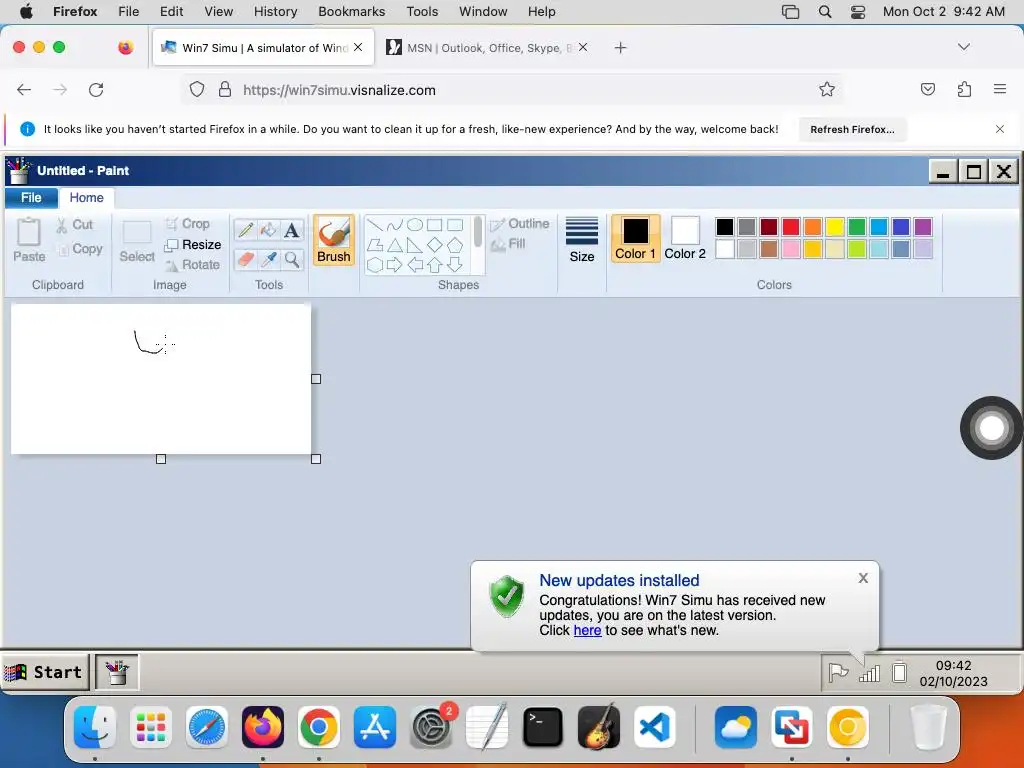Select the Color picker eyedropper tool
Screen dimensions: 1024x768
[268, 259]
